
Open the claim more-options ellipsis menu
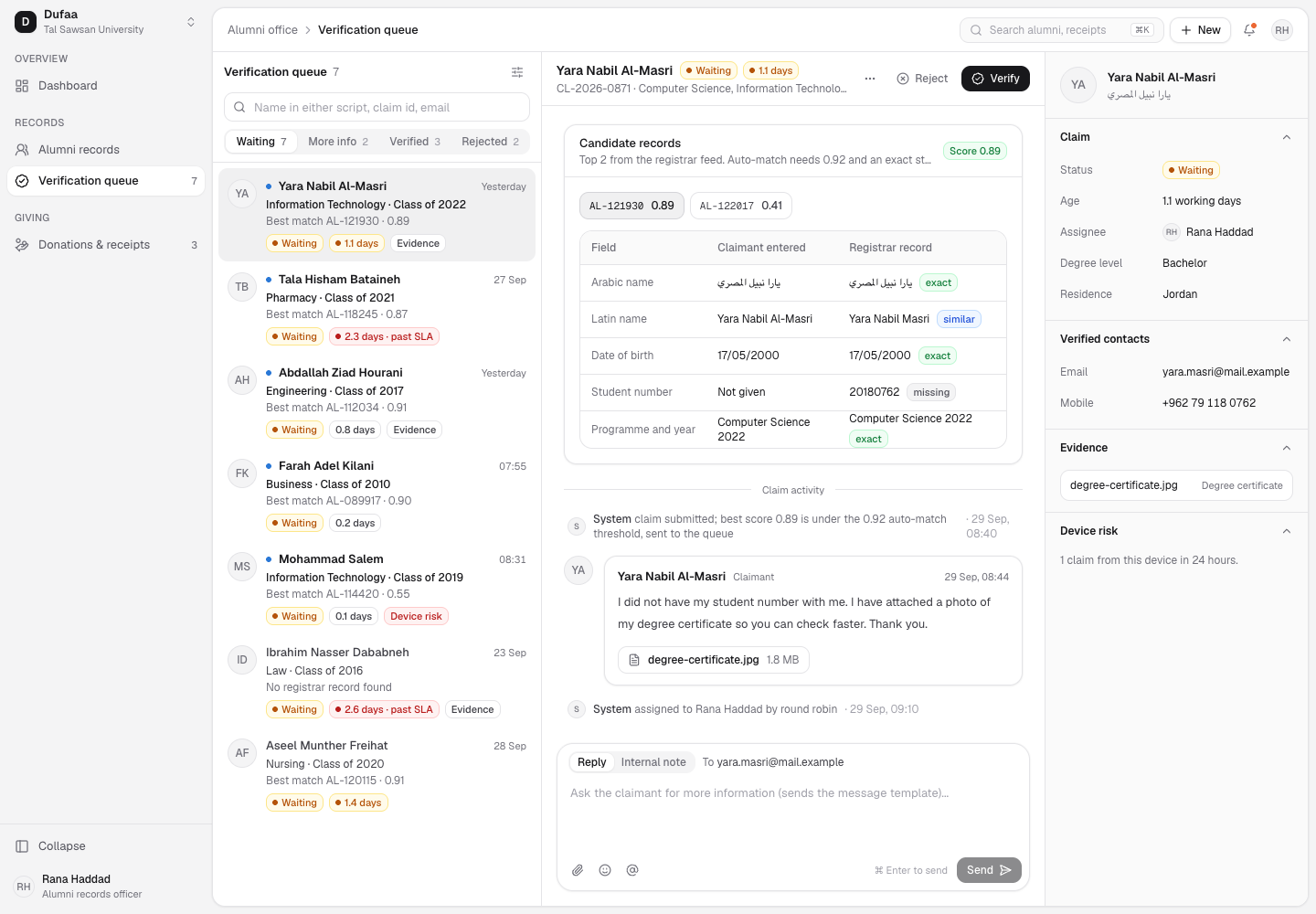[870, 79]
